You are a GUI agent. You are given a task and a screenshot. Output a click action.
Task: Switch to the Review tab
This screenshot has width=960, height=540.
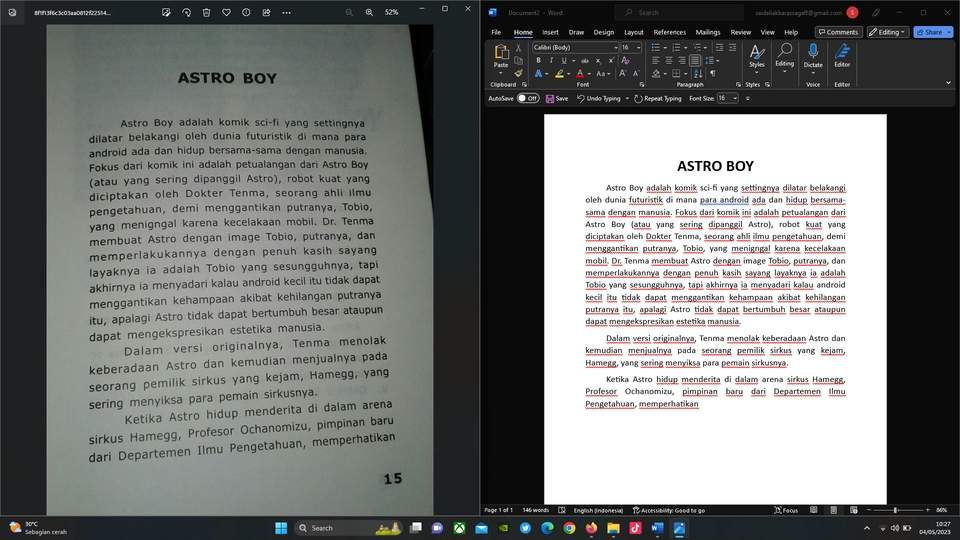(x=740, y=32)
